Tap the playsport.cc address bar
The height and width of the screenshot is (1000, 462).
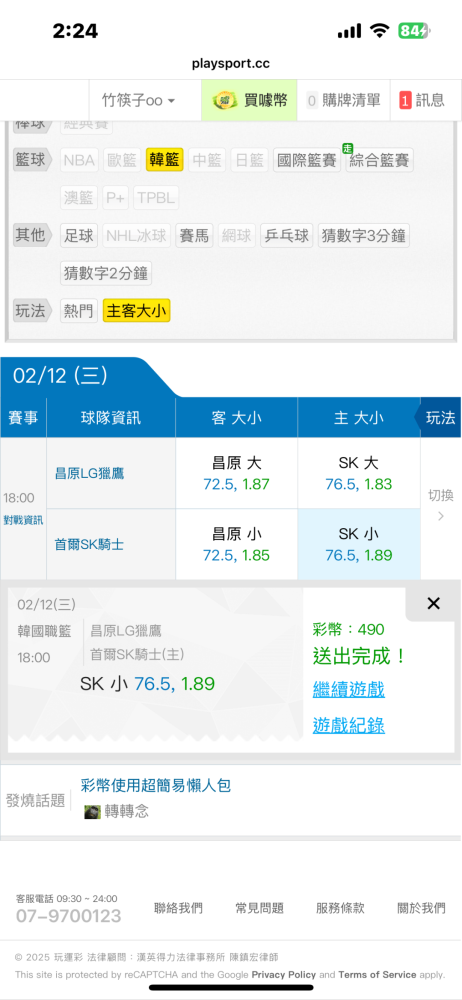pos(231,64)
